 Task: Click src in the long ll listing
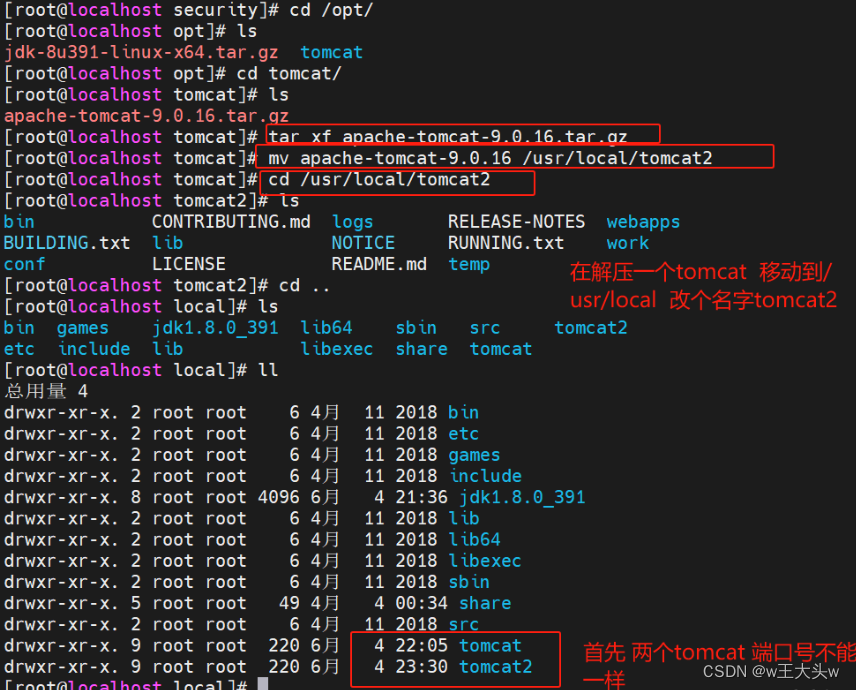(463, 624)
